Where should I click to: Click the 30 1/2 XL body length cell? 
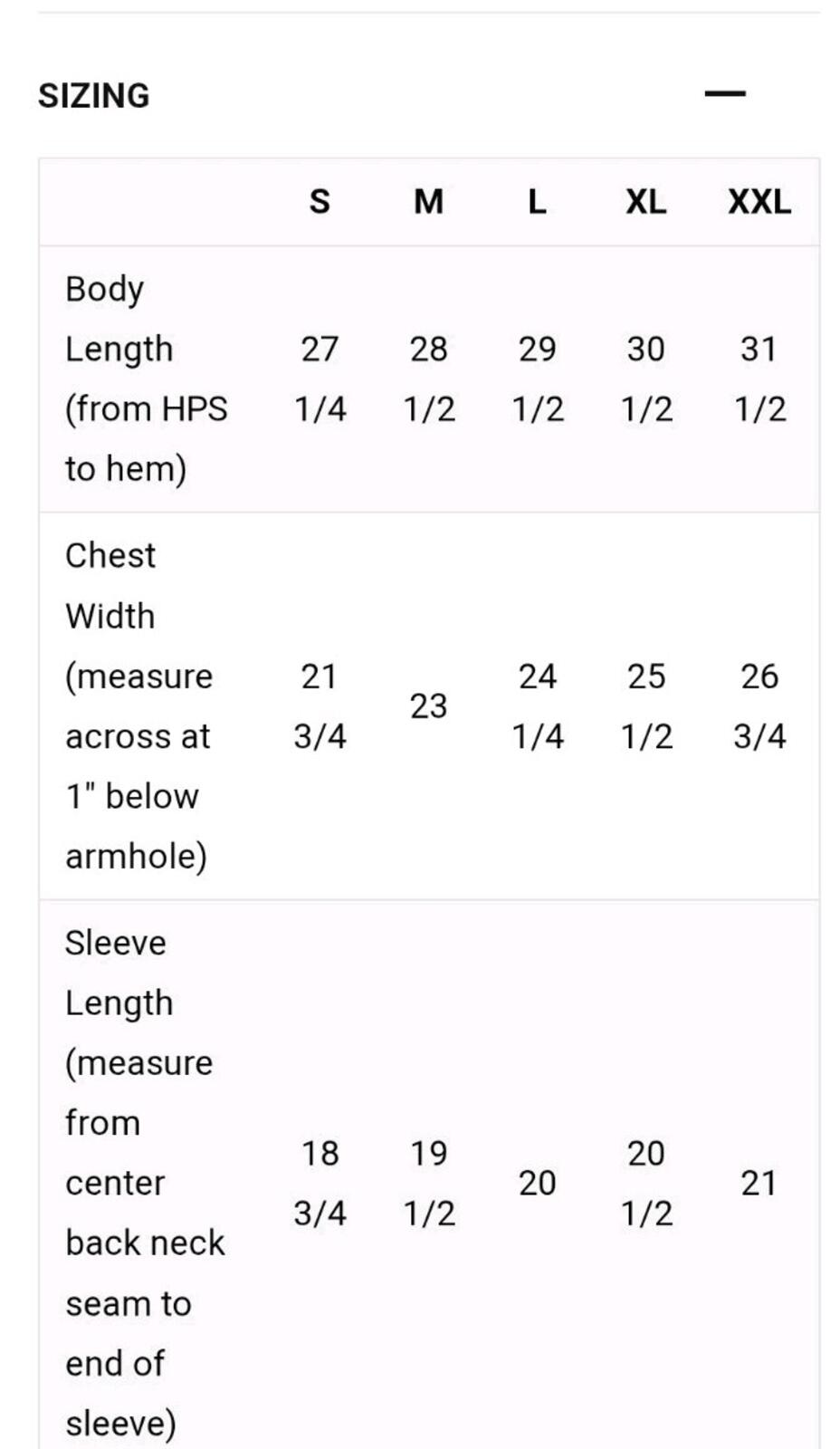[x=645, y=379]
